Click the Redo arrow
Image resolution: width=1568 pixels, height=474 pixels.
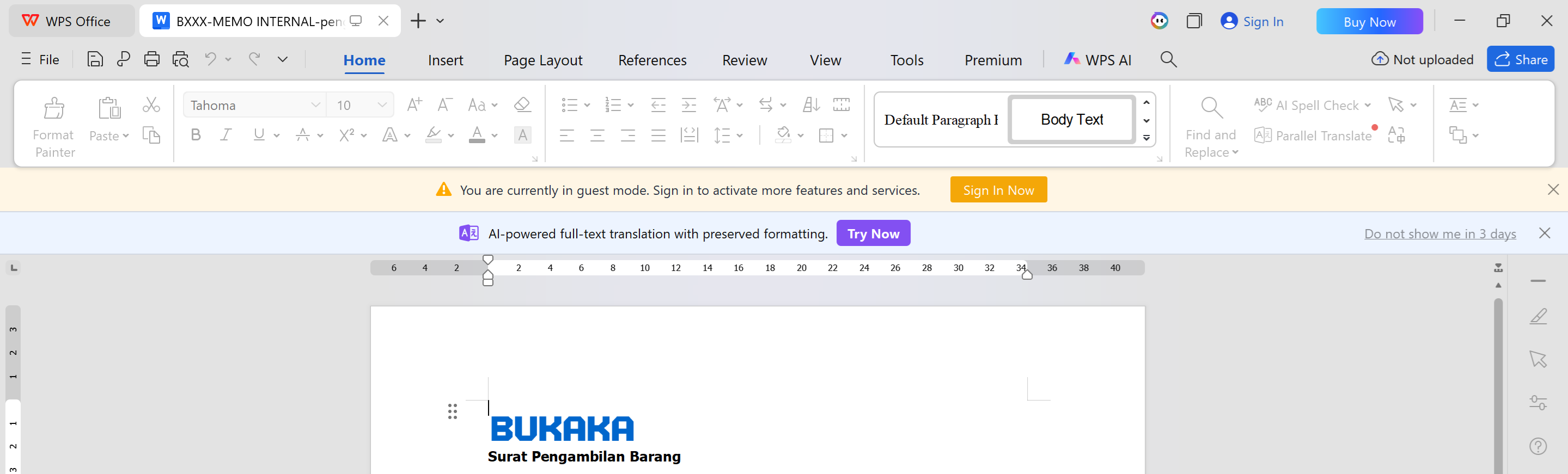[x=254, y=59]
